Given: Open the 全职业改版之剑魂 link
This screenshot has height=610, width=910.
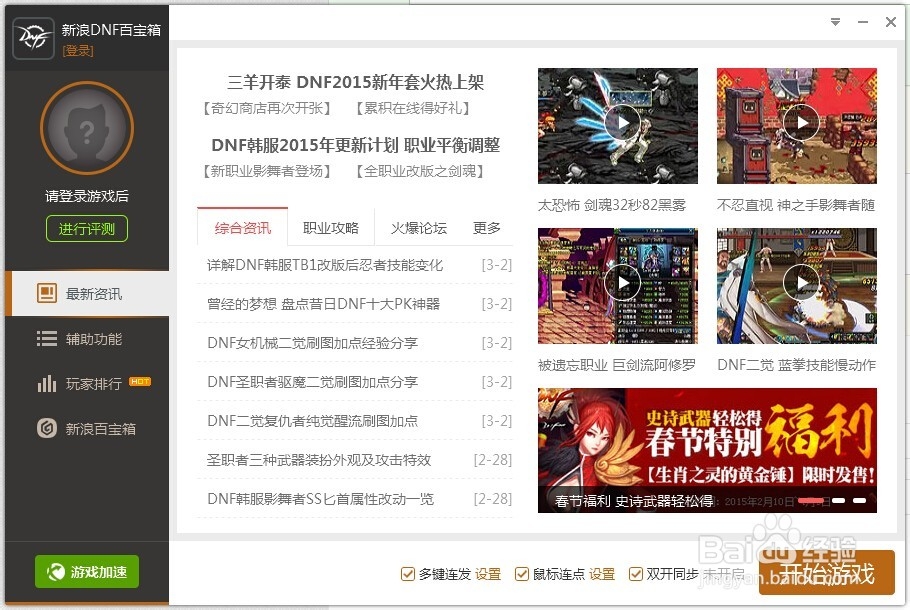Looking at the screenshot, I should 420,171.
